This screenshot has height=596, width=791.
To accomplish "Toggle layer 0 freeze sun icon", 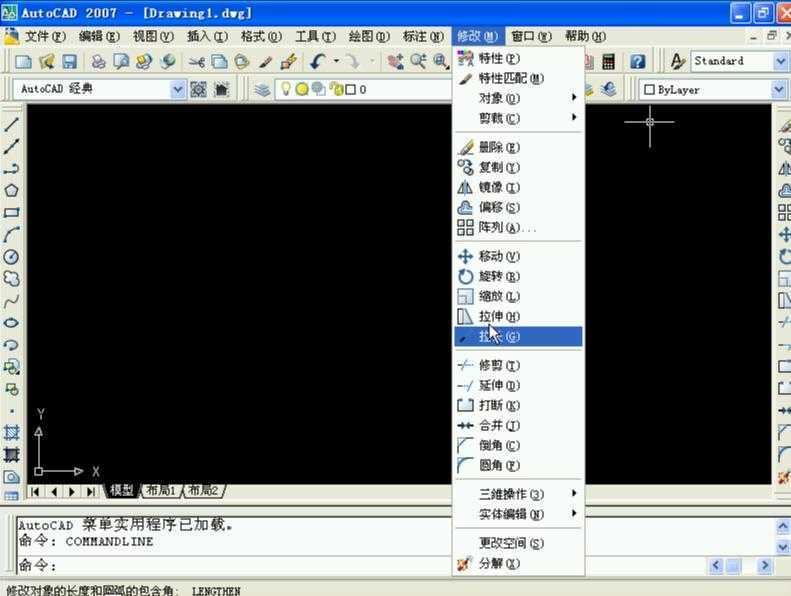I will 302,90.
